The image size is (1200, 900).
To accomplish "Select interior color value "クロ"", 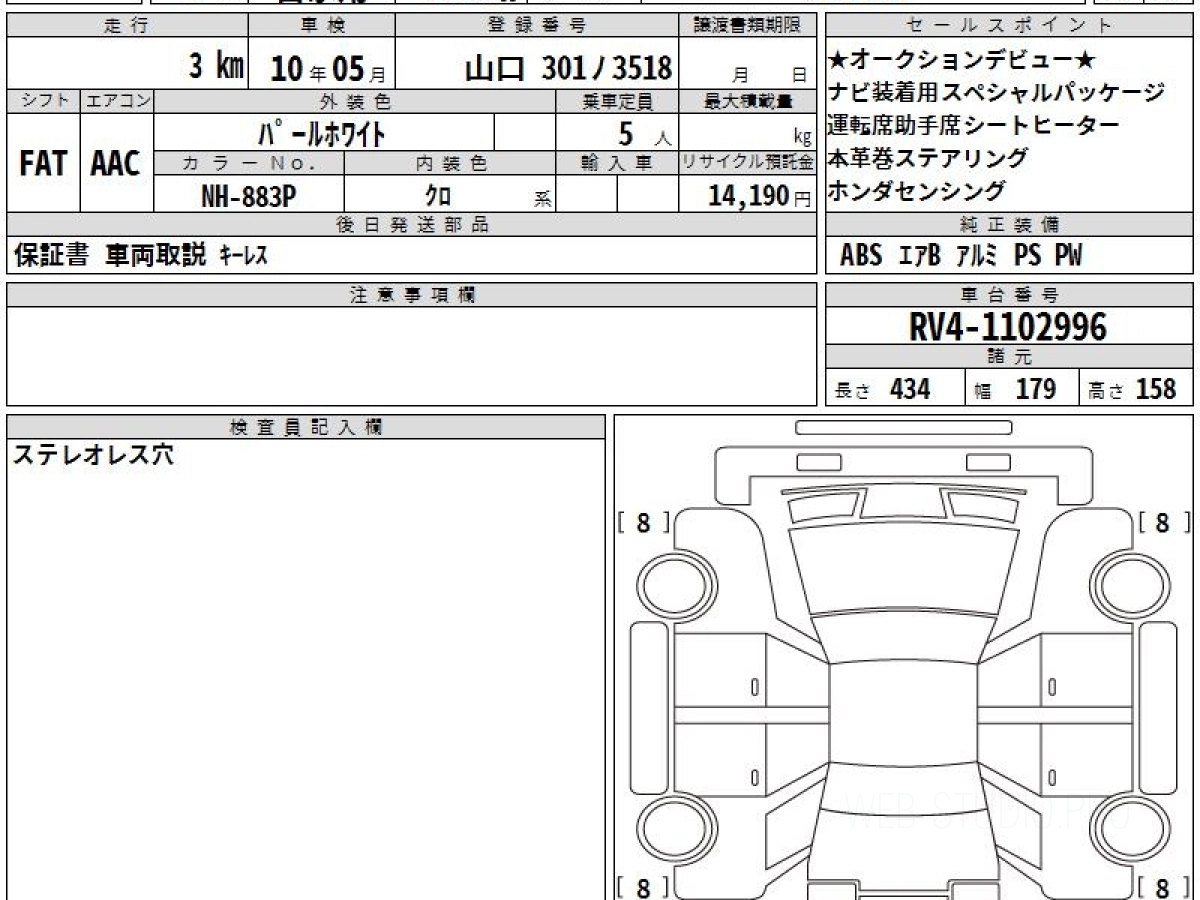I will coord(438,195).
